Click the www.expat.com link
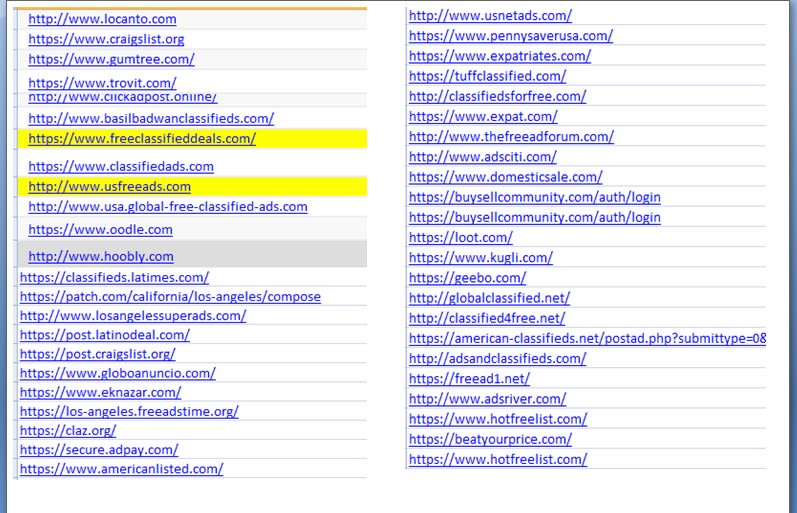797x513 pixels. [483, 116]
